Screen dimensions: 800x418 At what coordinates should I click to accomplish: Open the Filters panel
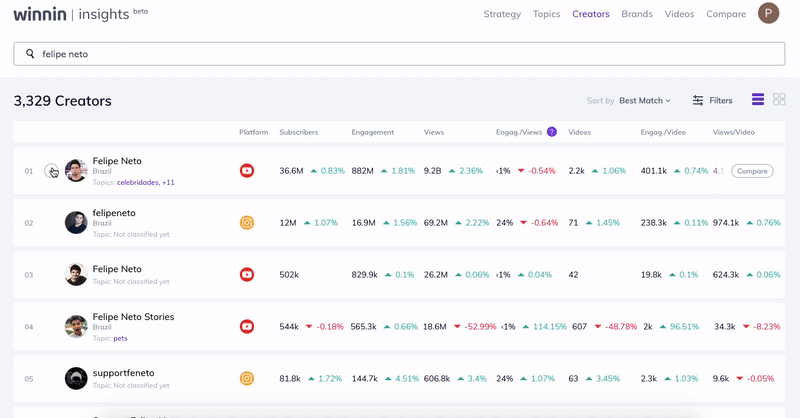tap(712, 101)
